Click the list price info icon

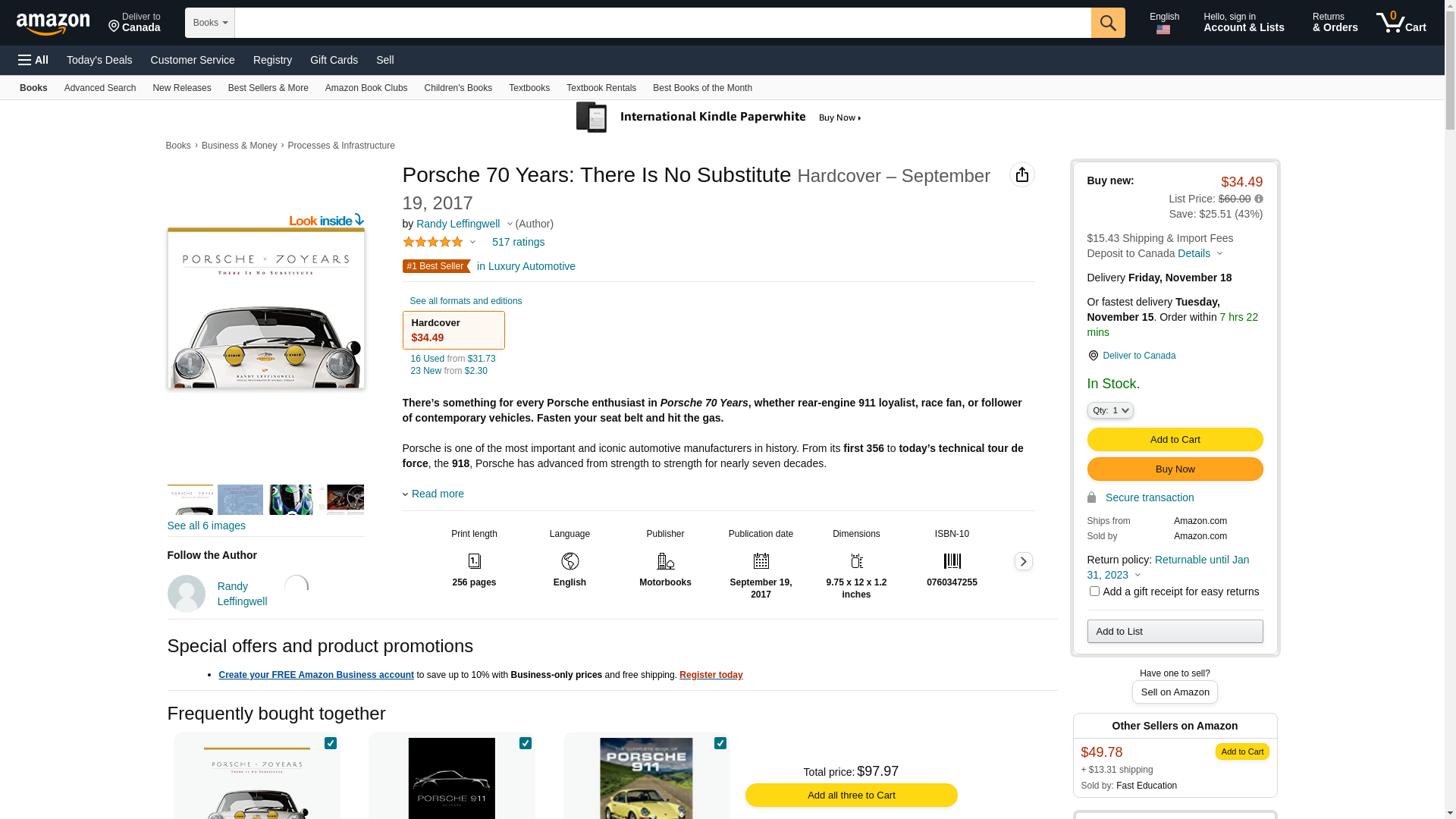(x=1259, y=199)
